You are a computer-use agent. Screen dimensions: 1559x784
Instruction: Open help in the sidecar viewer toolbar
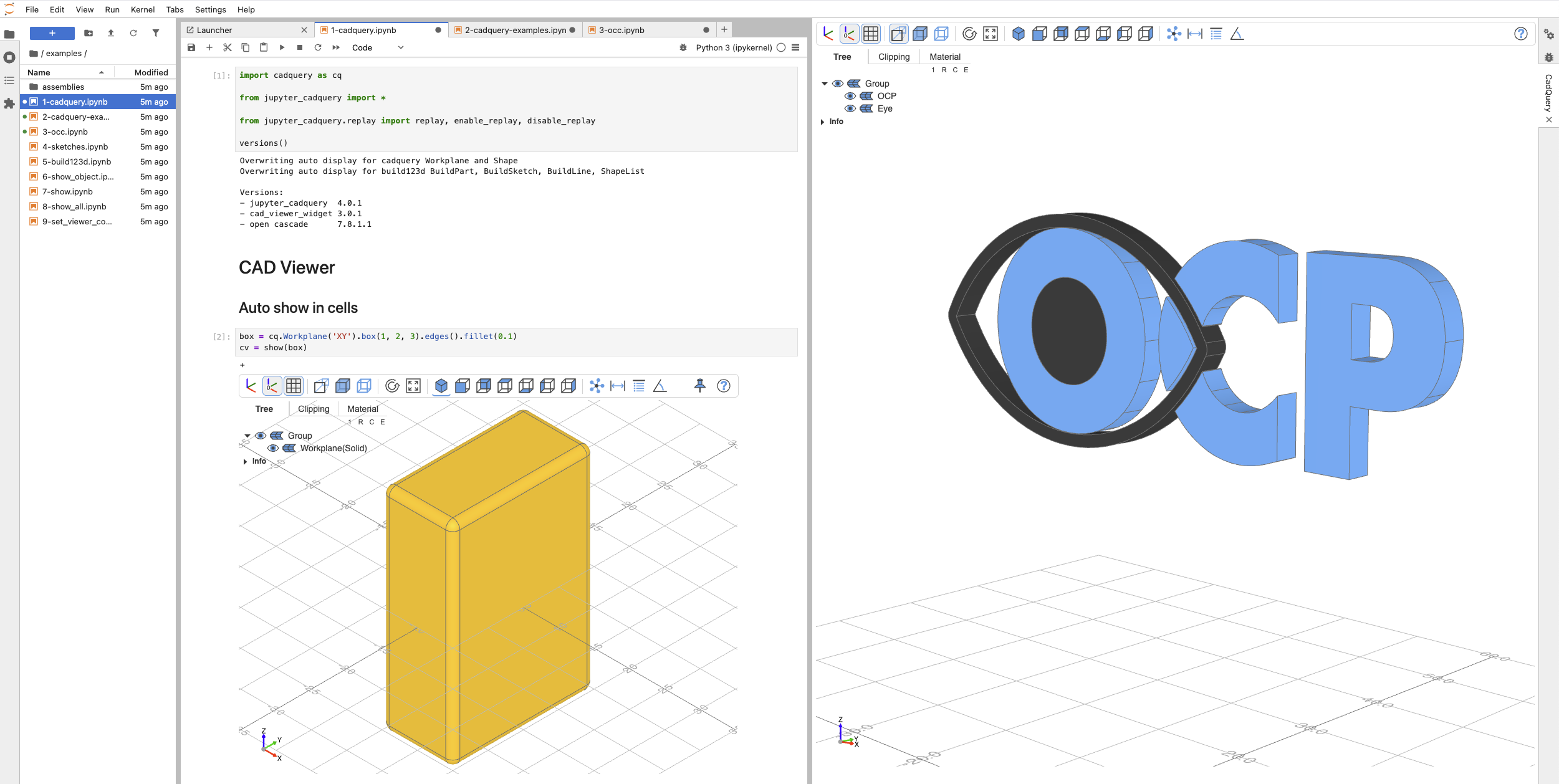(x=1520, y=34)
